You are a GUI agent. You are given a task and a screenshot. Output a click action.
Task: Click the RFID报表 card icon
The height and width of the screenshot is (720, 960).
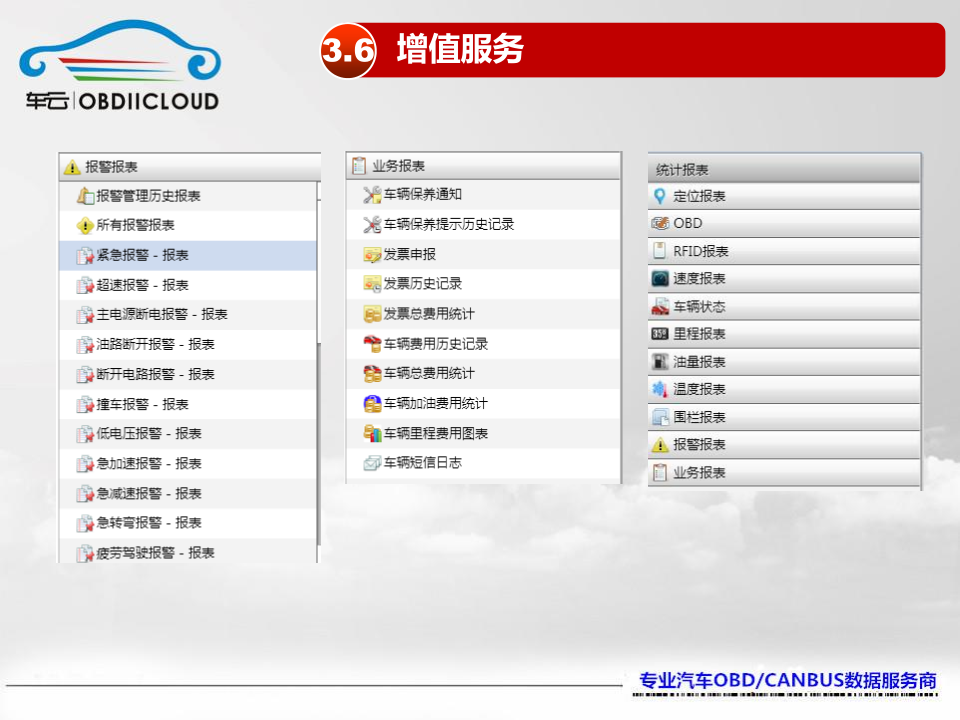click(x=660, y=251)
